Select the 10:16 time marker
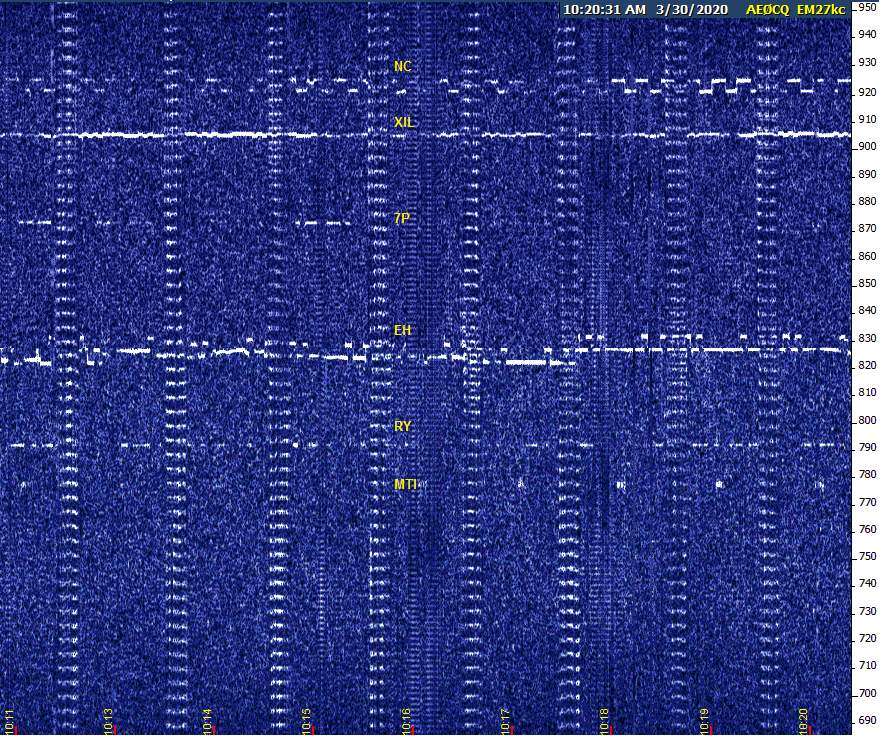Image resolution: width=880 pixels, height=736 pixels. 406,720
